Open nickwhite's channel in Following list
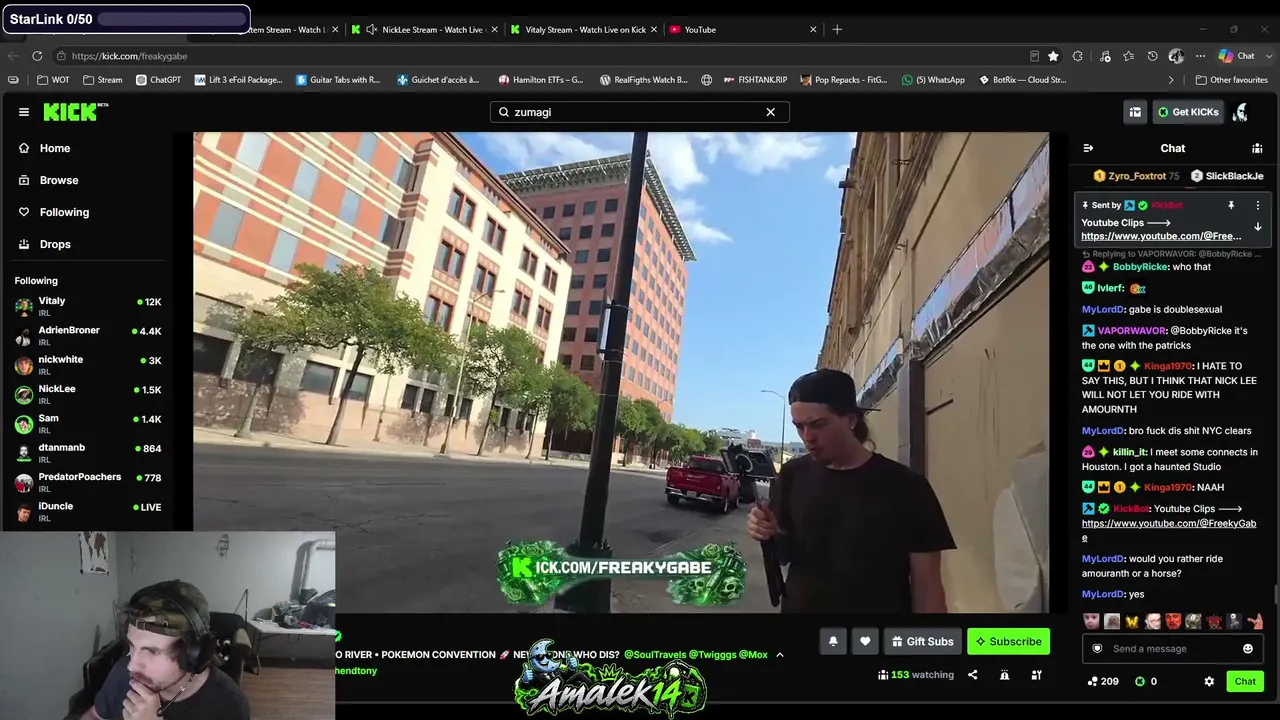This screenshot has width=1280, height=720. pos(88,364)
